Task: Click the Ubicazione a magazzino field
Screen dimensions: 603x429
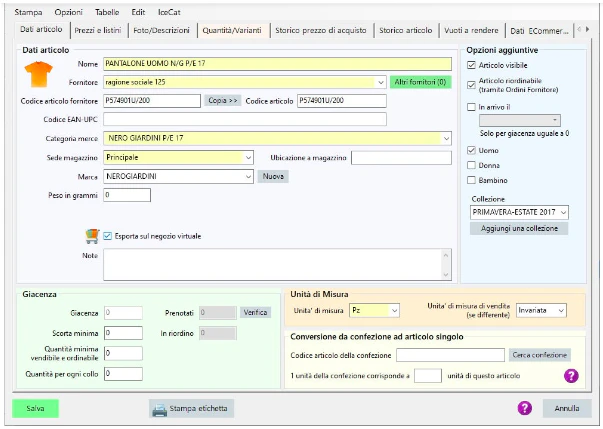Action: click(x=401, y=158)
